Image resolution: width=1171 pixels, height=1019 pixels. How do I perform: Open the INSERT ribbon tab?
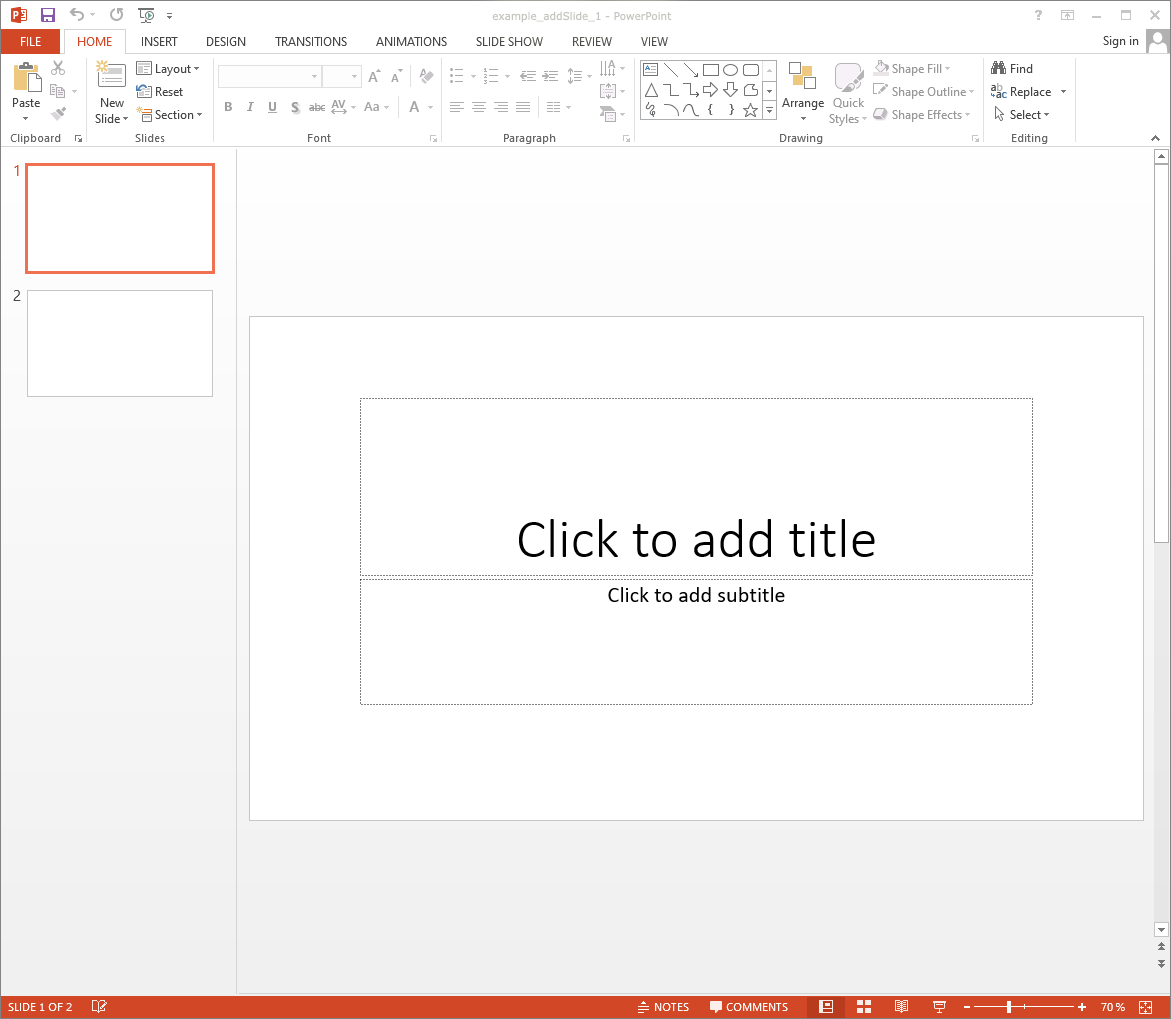pos(159,42)
